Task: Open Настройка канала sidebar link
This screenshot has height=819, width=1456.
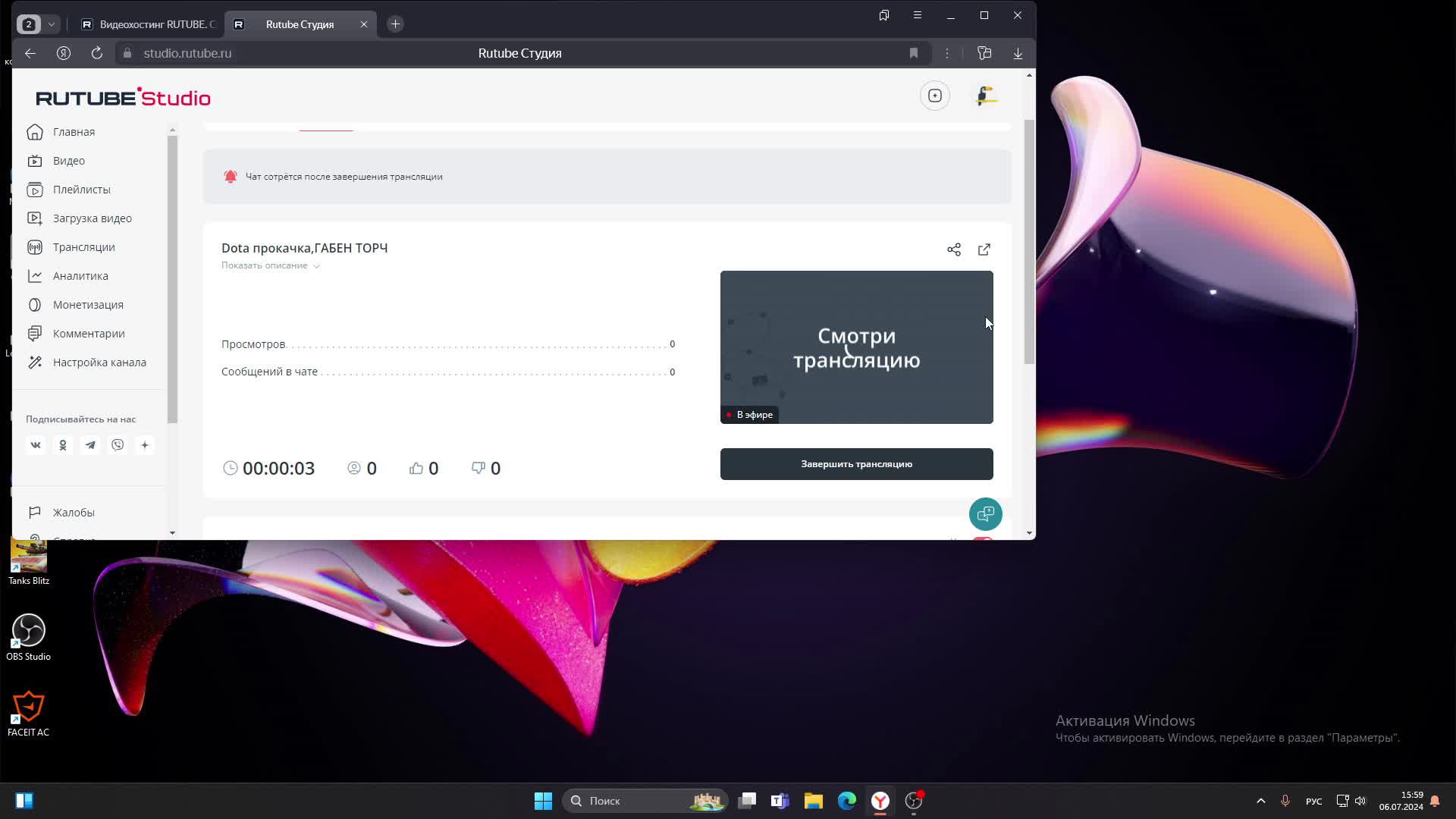Action: coord(99,362)
